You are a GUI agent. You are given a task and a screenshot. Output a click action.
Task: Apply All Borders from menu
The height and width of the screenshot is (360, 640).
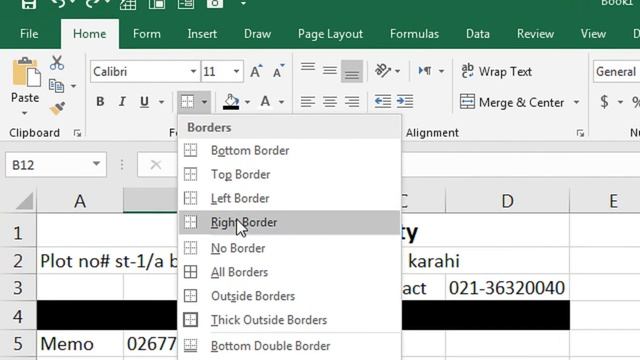289,272
